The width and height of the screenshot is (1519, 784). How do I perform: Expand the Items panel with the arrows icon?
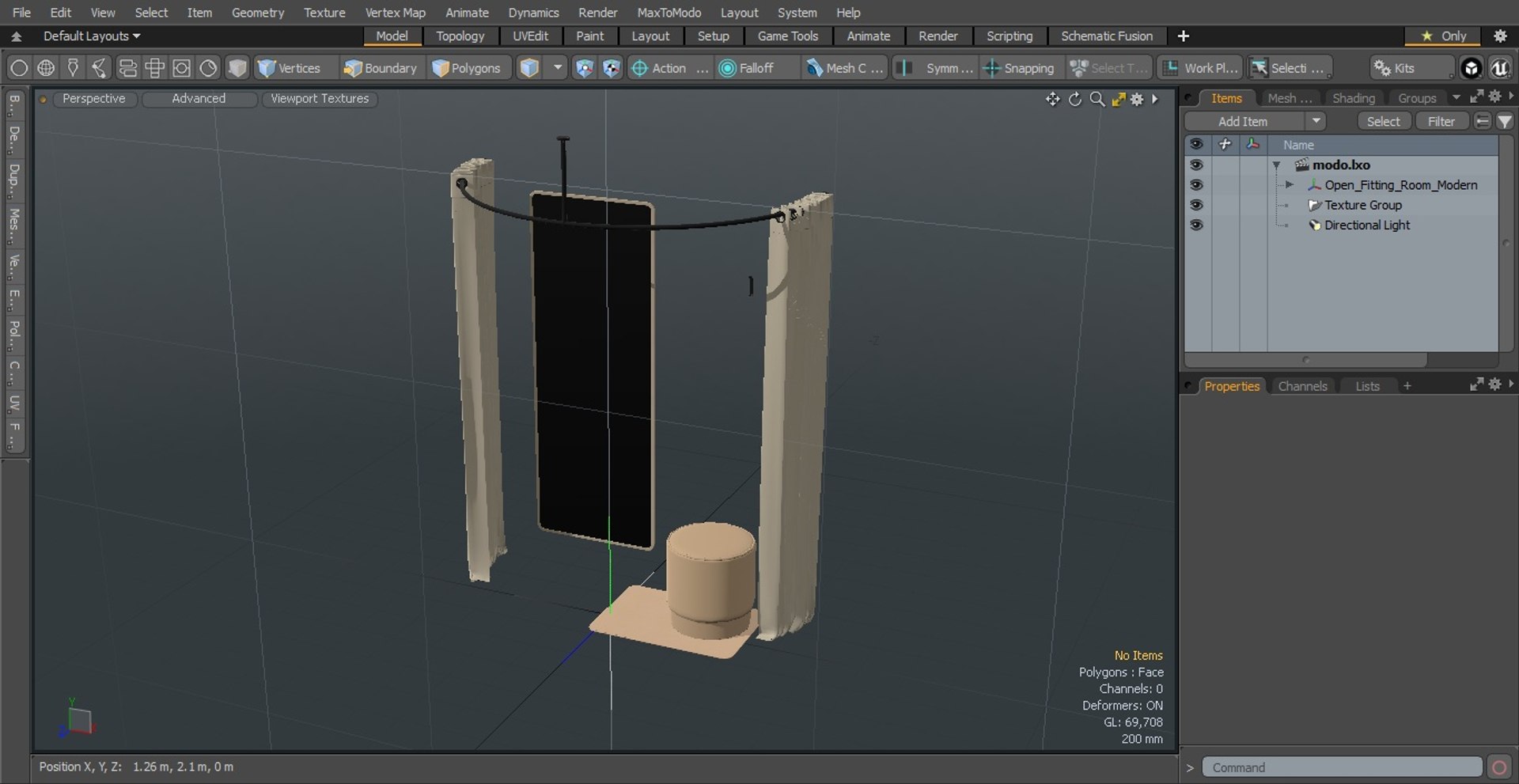coord(1476,97)
